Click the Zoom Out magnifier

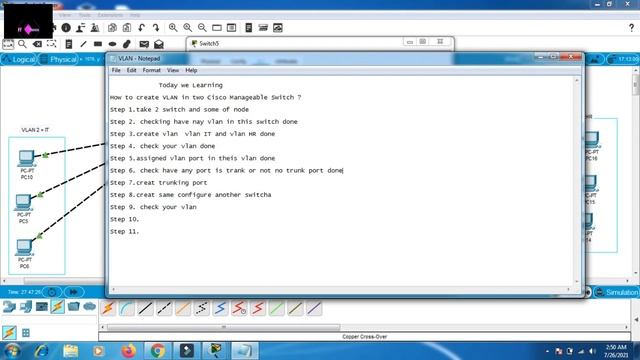(x=202, y=28)
